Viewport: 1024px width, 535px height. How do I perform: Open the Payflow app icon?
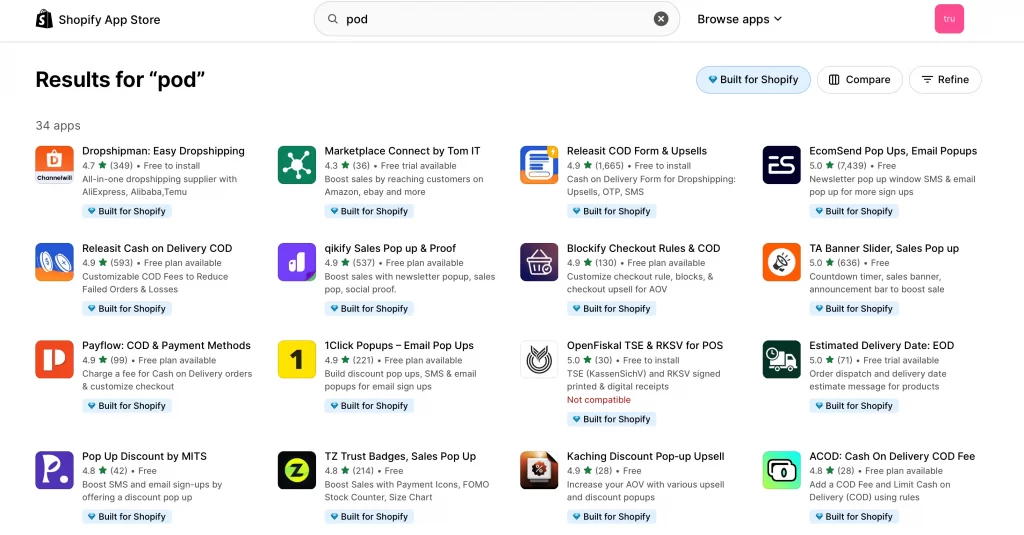pos(54,359)
